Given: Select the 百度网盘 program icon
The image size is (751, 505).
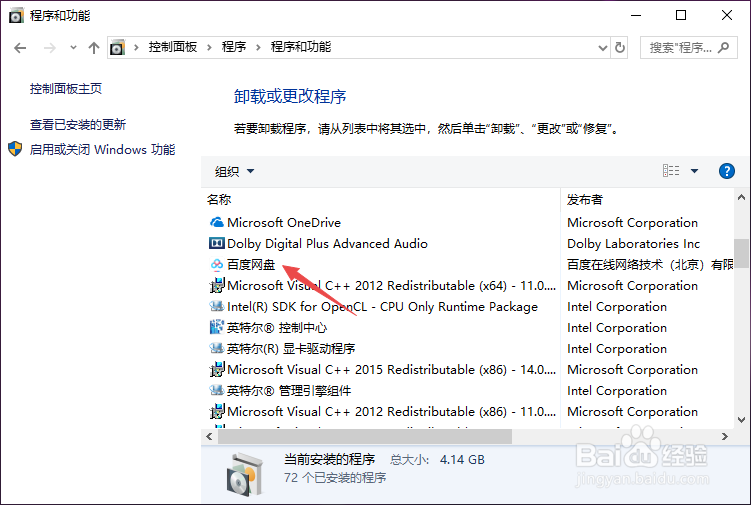Looking at the screenshot, I should pos(216,264).
